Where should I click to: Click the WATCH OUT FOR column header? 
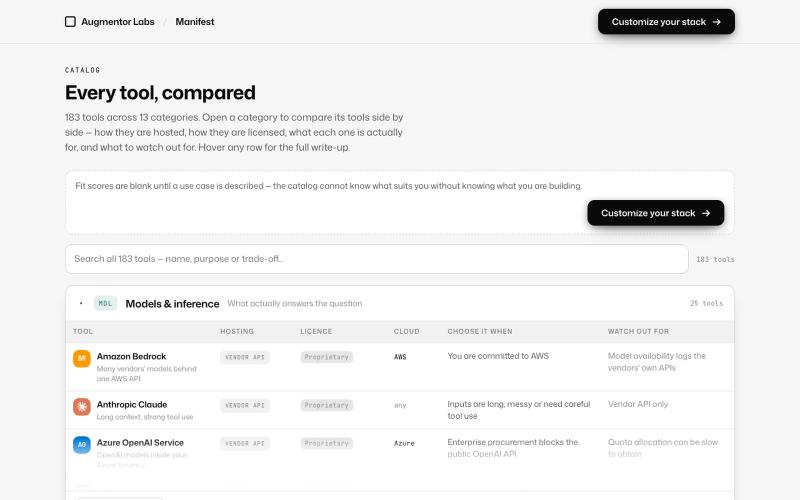(638, 331)
